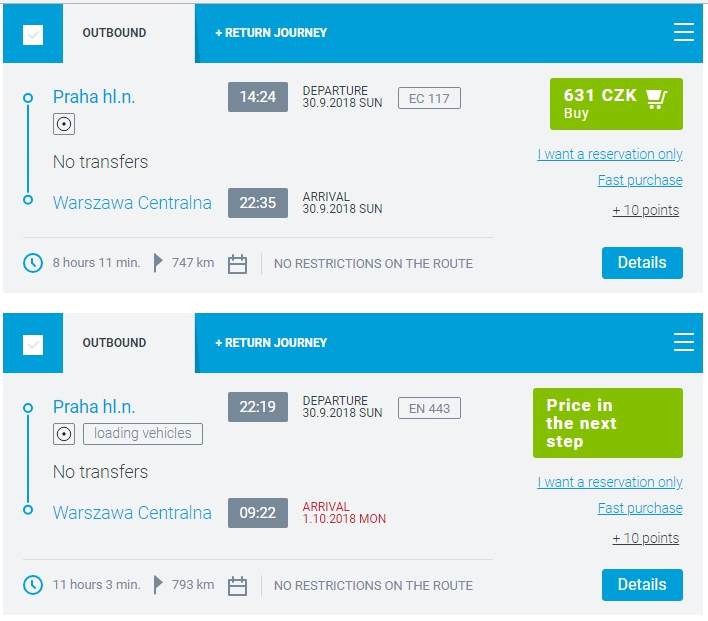This screenshot has height=621, width=708.
Task: Click the station icon under first Praha hl.n.
Action: tap(64, 124)
